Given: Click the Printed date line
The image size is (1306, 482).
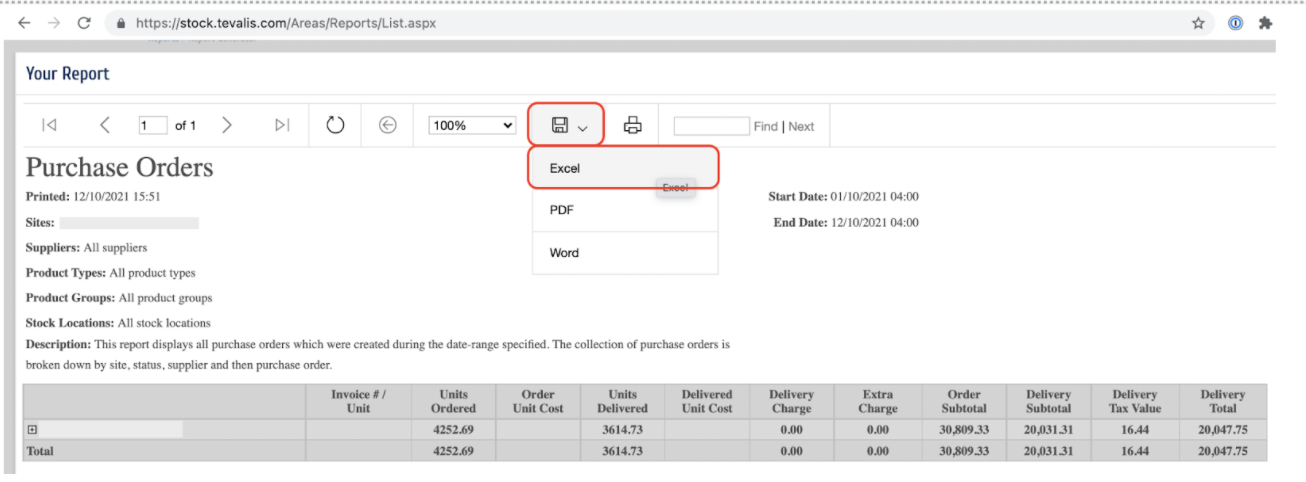Looking at the screenshot, I should point(93,197).
